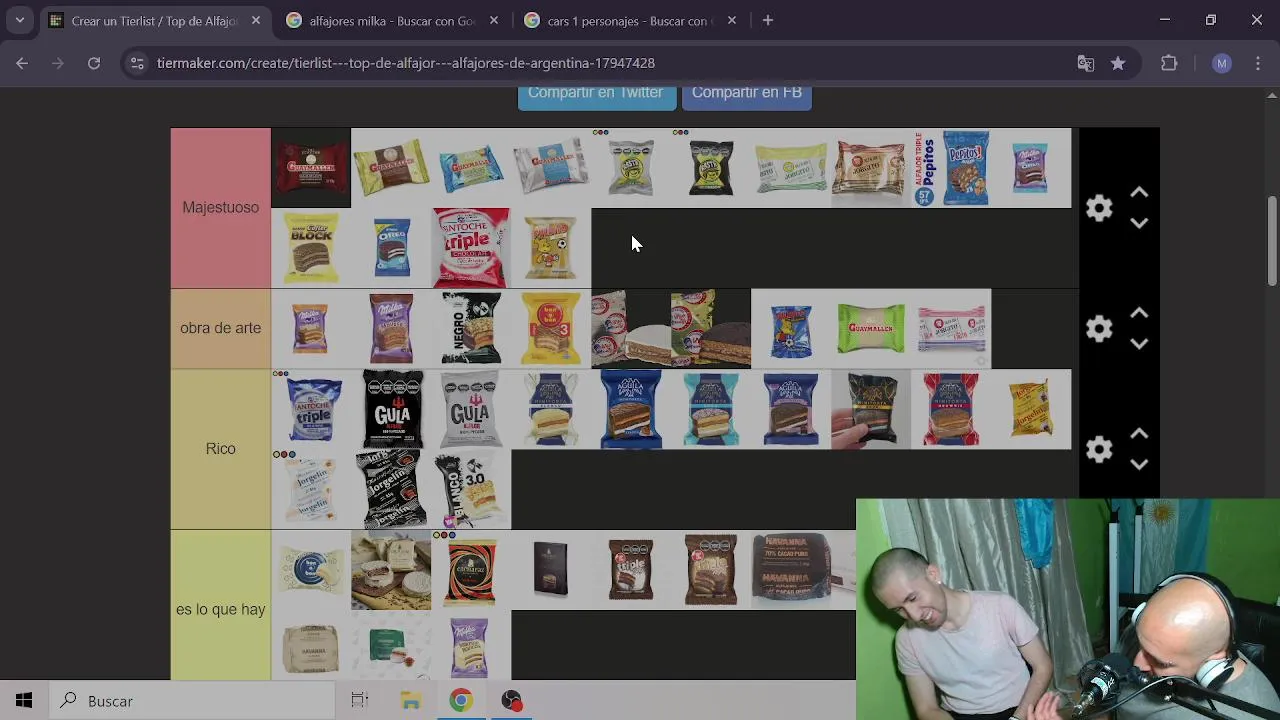Open settings gear for Majestuoso tier

click(x=1099, y=208)
